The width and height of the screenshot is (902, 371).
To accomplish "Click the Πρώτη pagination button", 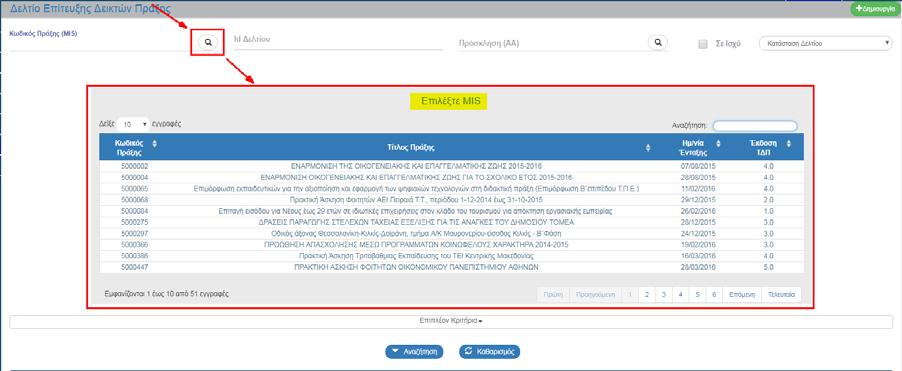I will (553, 294).
